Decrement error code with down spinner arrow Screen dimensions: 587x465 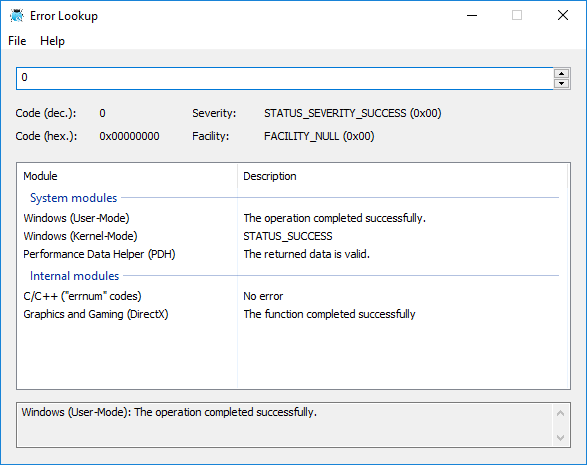(562, 83)
